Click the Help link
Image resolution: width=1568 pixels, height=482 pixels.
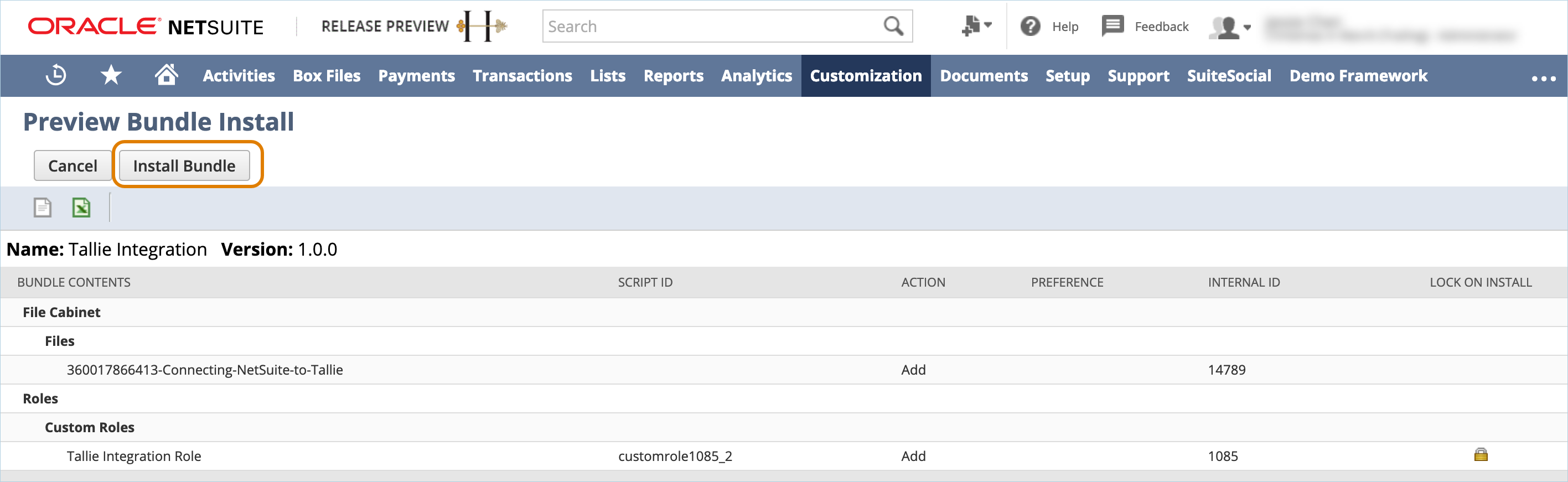pos(1065,26)
